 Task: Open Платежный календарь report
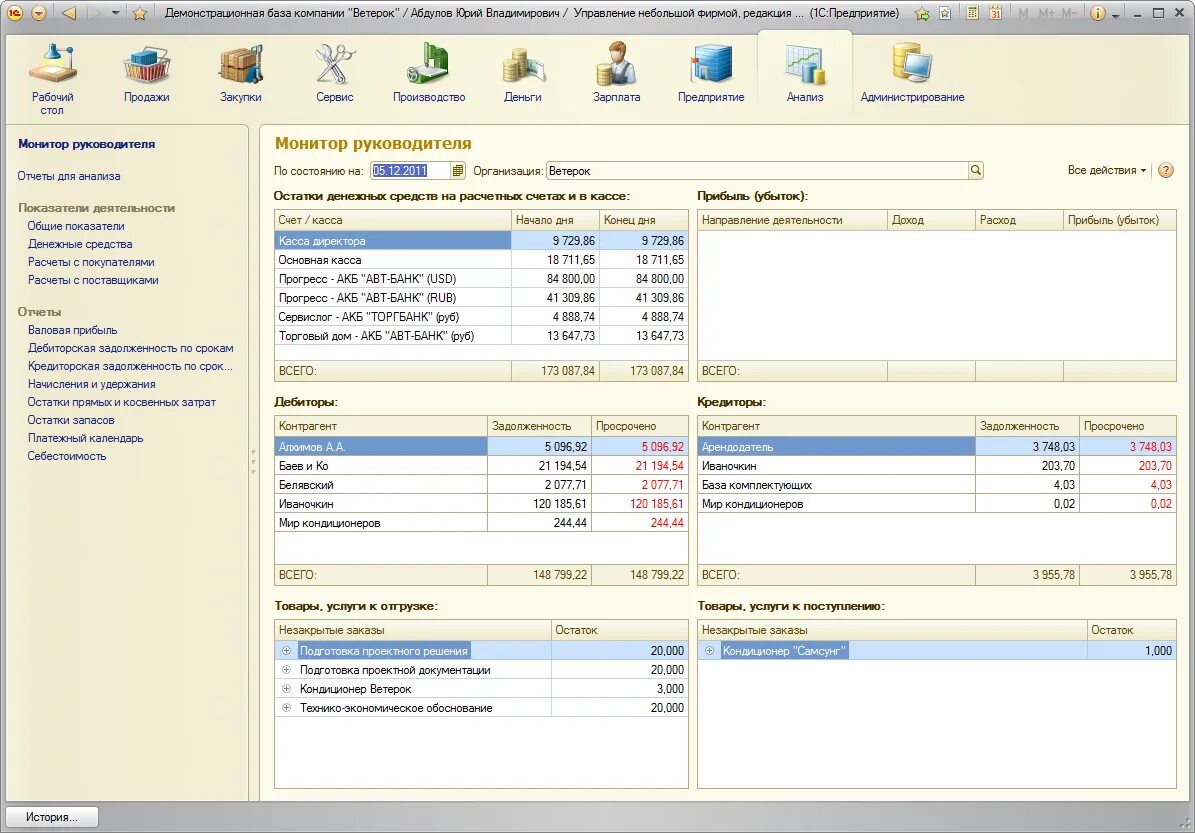coord(85,438)
